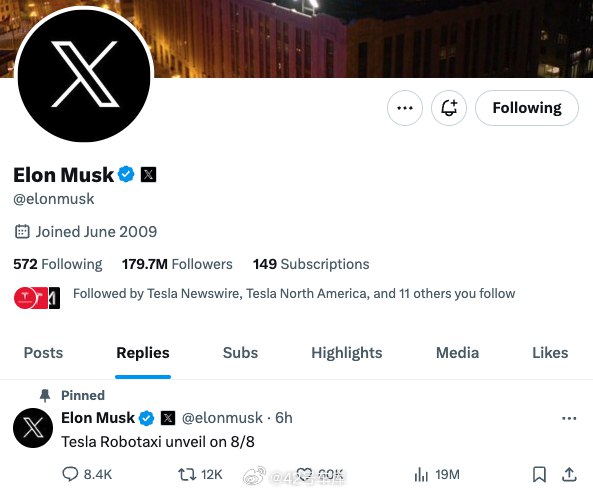The image size is (593, 493).
Task: Toggle post notifications bell icon
Action: coord(449,108)
